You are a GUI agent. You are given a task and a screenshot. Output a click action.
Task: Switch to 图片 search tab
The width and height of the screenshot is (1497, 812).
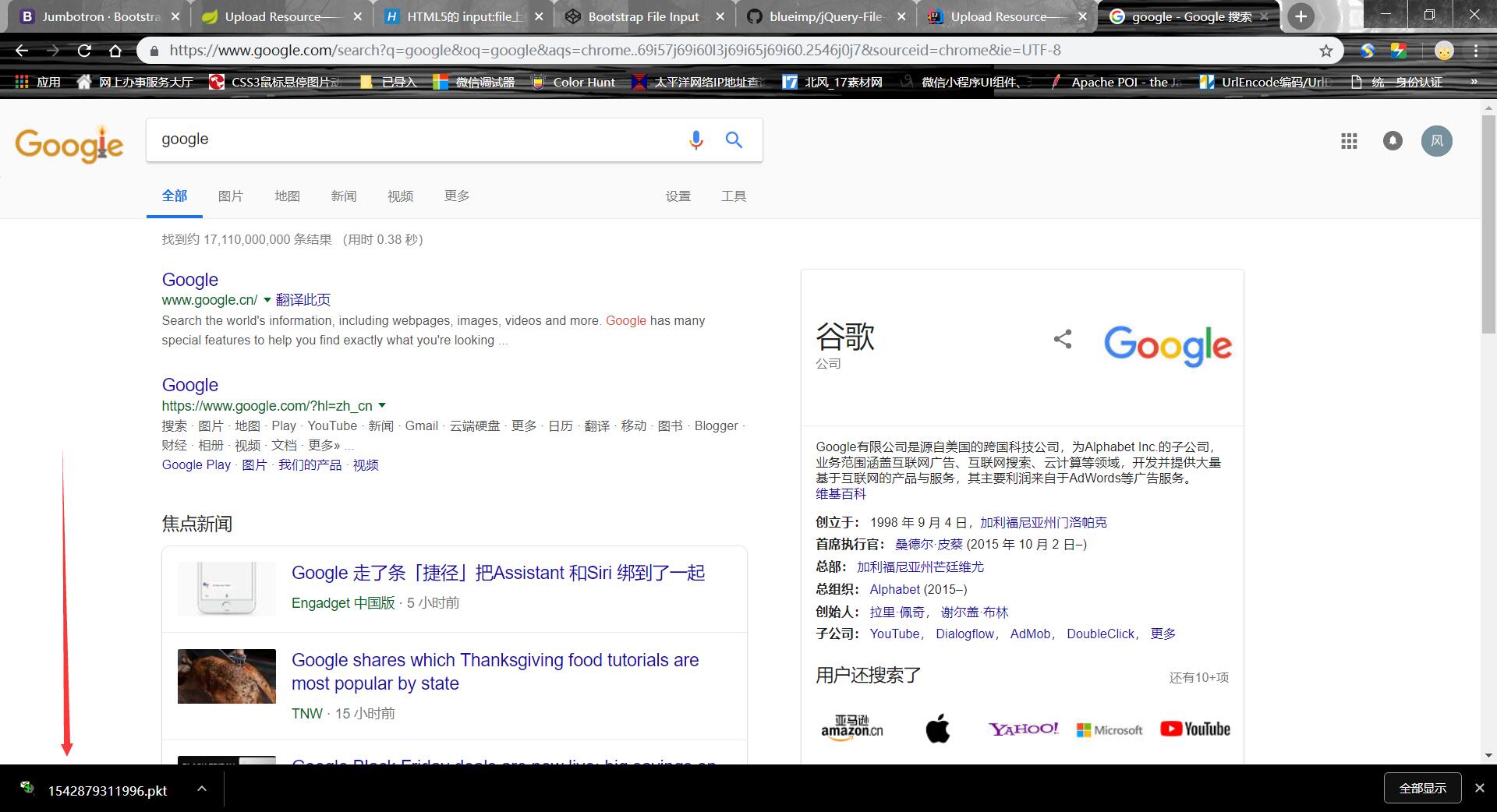tap(230, 196)
